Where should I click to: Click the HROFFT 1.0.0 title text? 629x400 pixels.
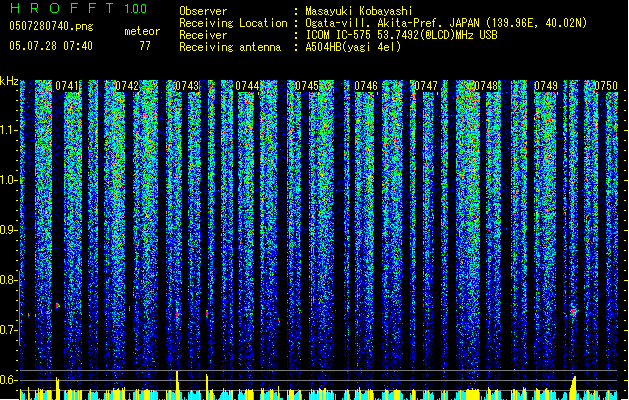(79, 8)
